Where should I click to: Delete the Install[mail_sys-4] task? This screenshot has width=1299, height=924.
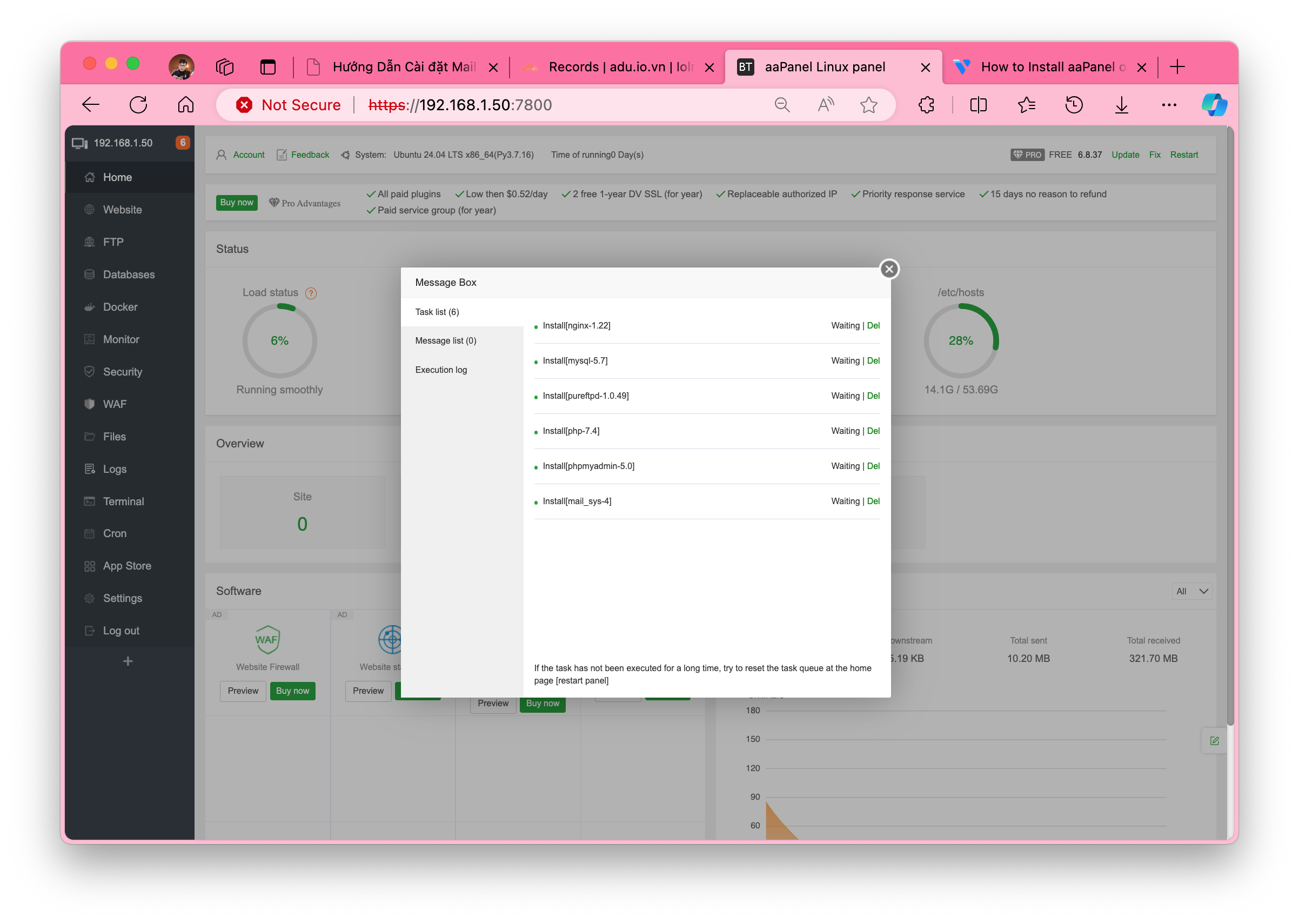tap(873, 501)
